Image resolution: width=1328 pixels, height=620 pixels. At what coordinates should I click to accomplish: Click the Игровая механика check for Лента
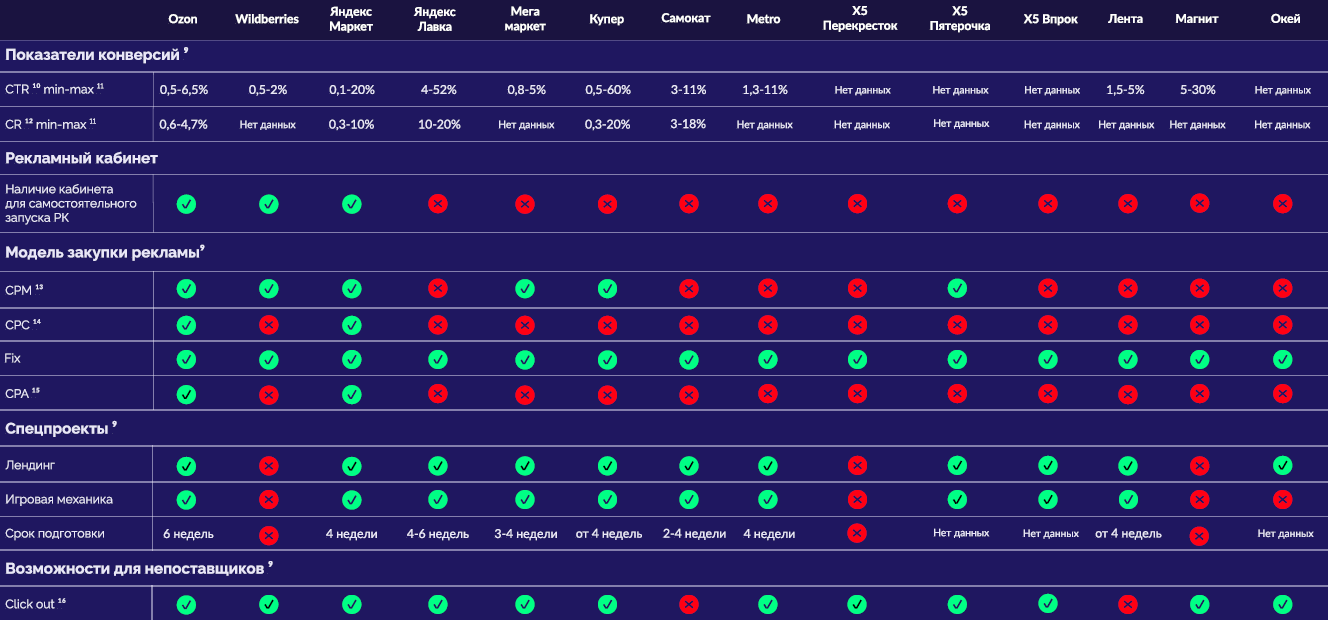1128,499
